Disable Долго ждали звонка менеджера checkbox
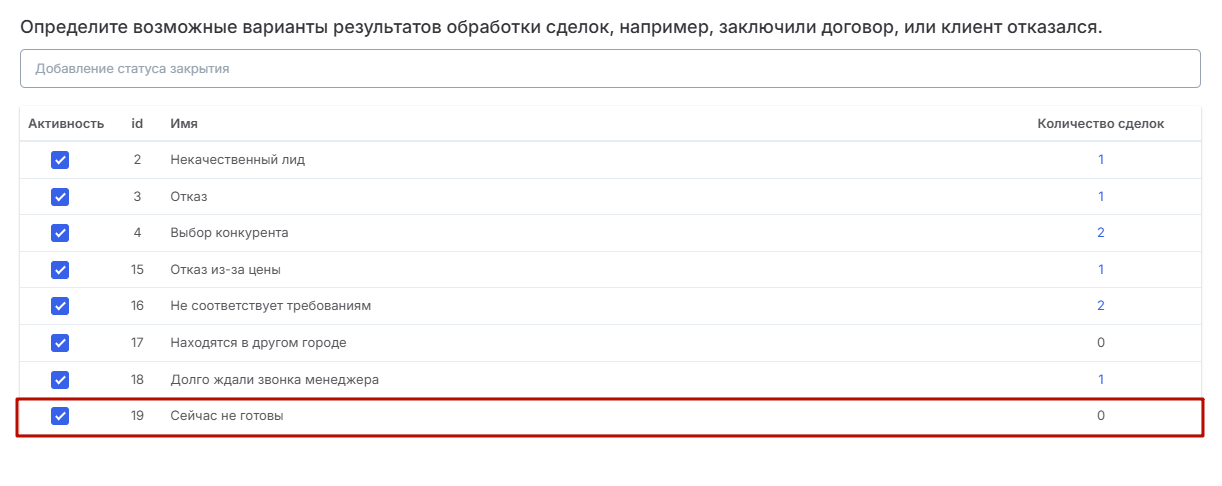The width and height of the screenshot is (1222, 486). pyautogui.click(x=60, y=380)
